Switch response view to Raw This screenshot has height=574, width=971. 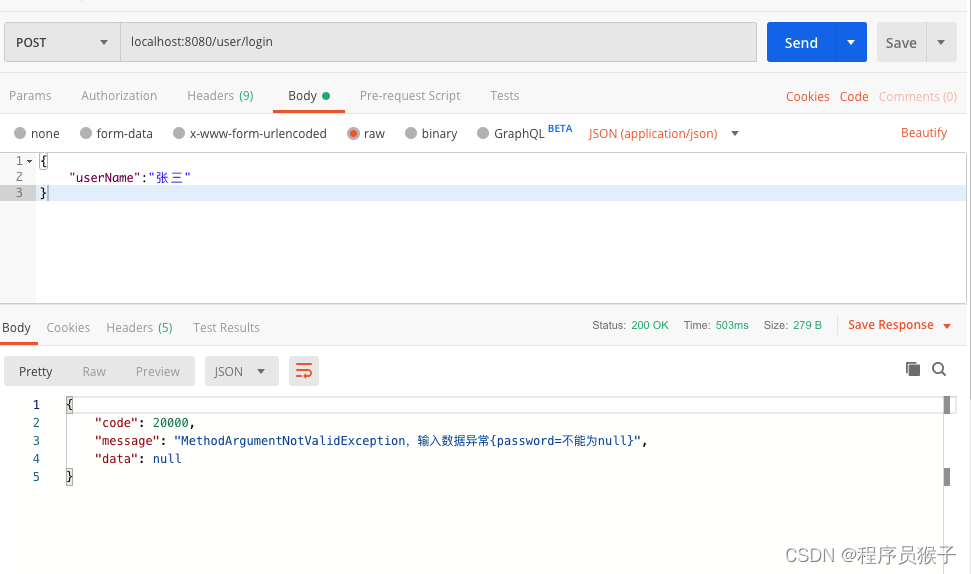[x=94, y=372]
